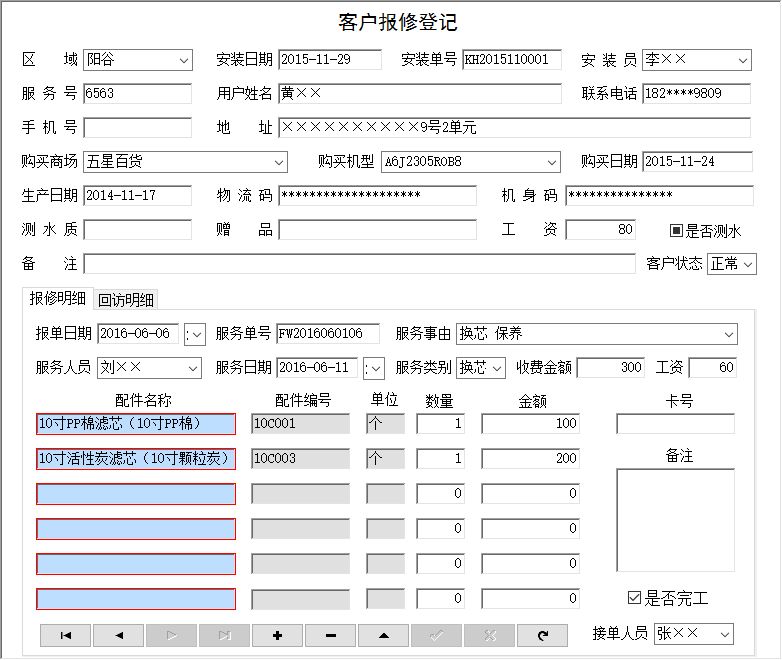
Task: Open the 服务日期 date picker arrow
Action: [x=376, y=369]
